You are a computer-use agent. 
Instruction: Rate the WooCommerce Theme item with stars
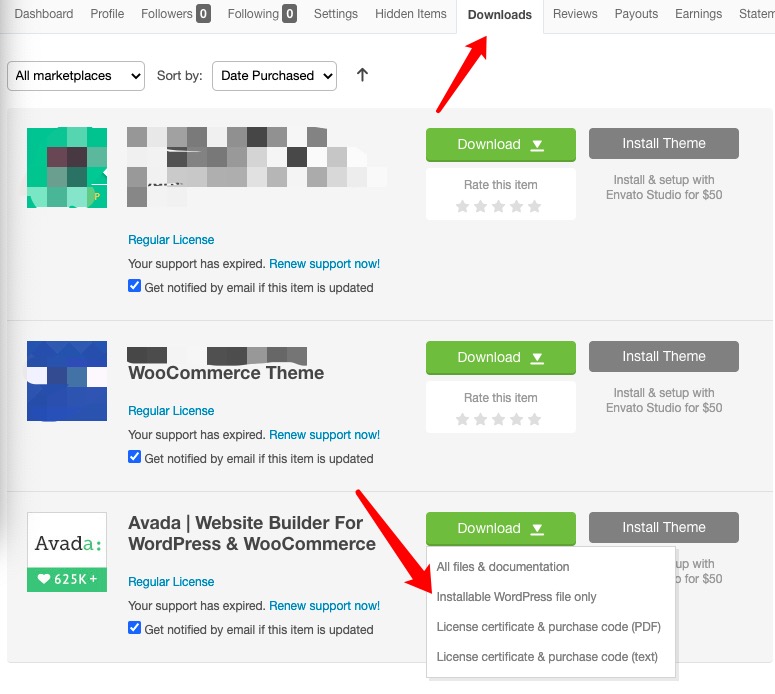tap(498, 419)
